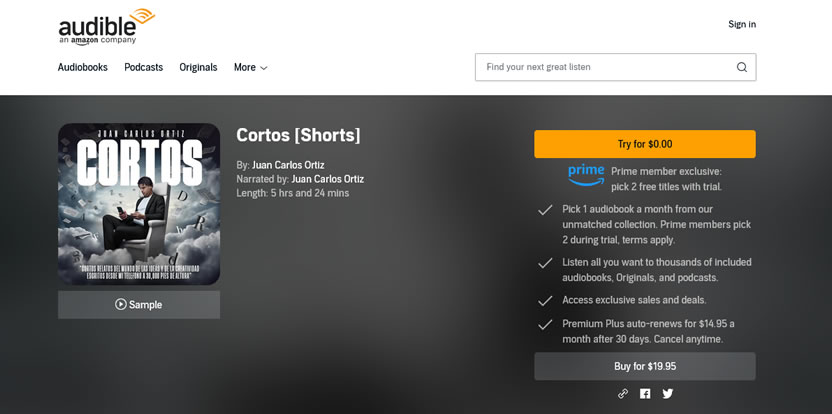Share on Facebook icon

[x=645, y=394]
